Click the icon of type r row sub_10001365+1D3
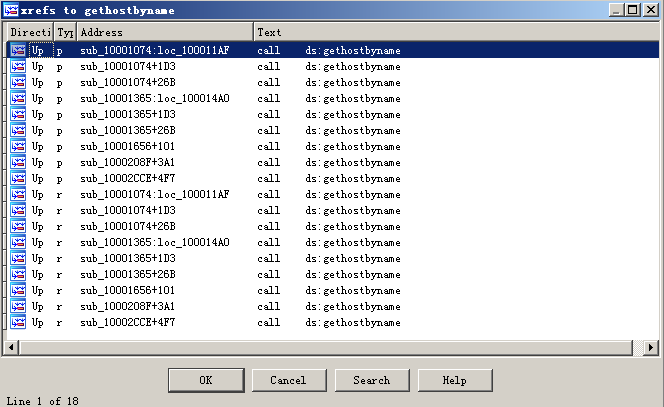Screen dimensions: 664x407 coord(18,258)
